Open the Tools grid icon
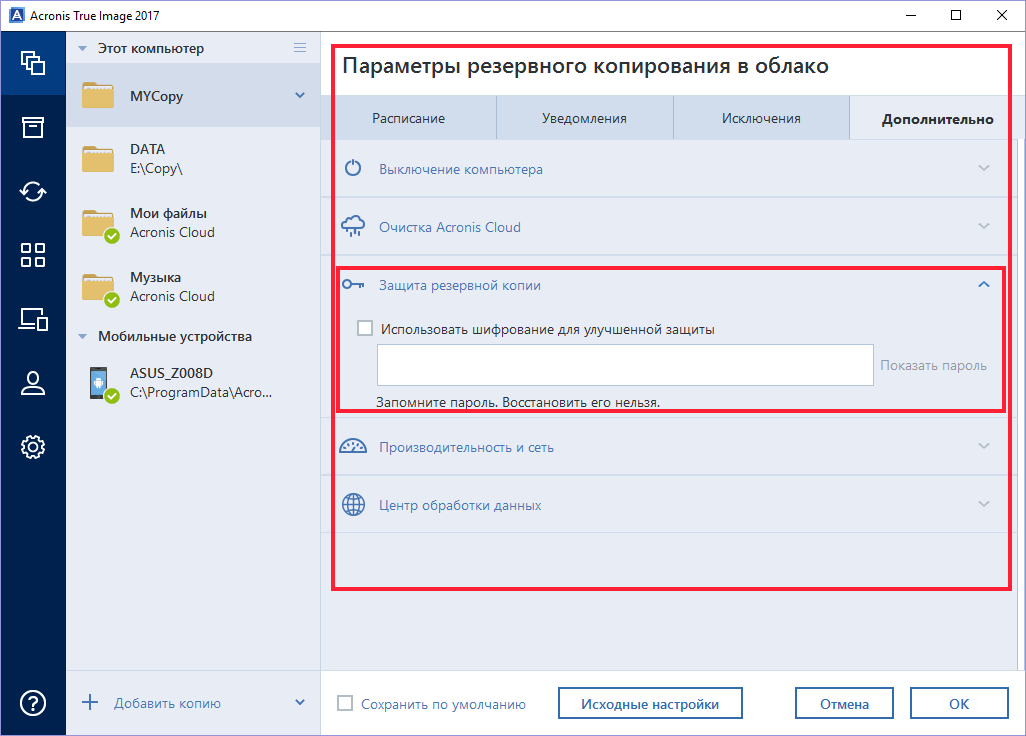 click(33, 255)
